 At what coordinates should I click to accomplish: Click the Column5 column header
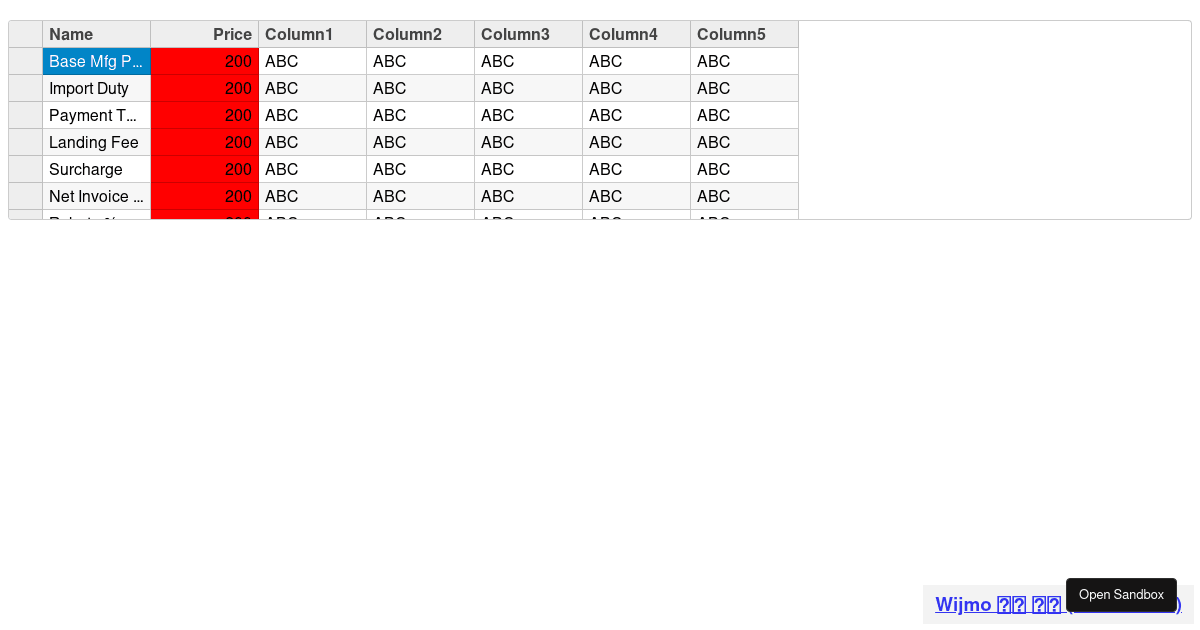click(x=744, y=34)
